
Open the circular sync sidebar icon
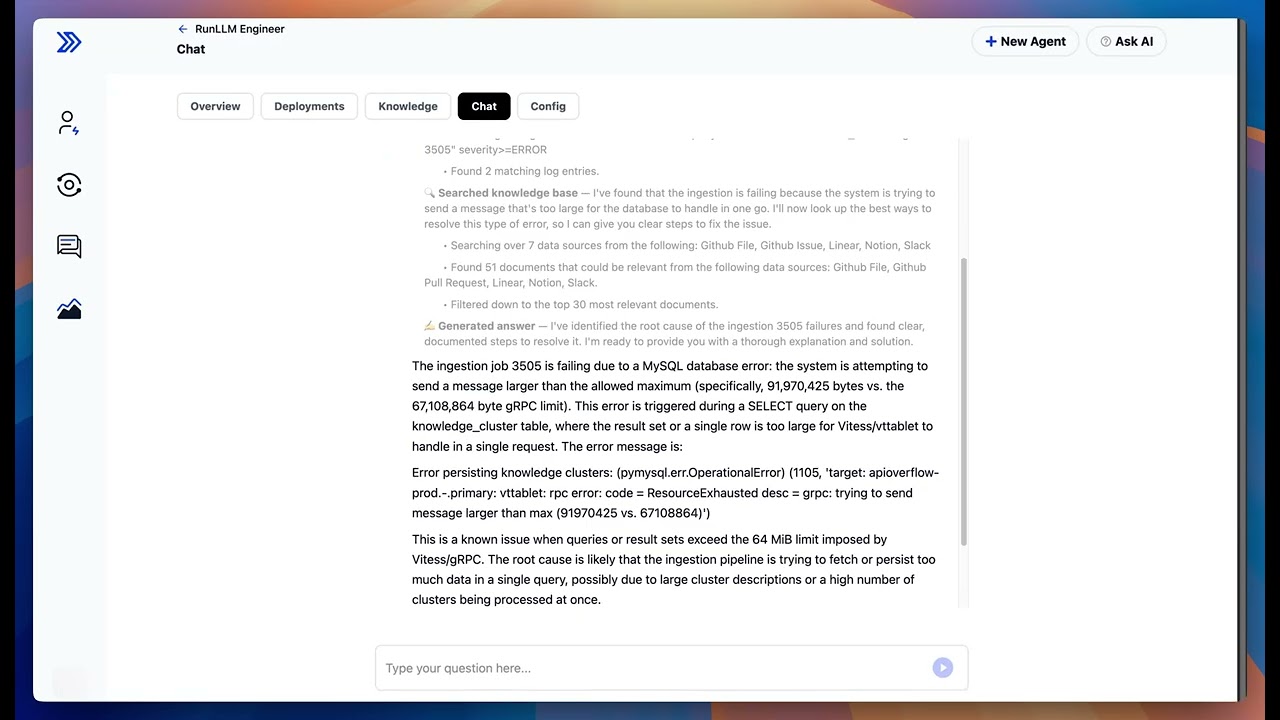pyautogui.click(x=69, y=185)
